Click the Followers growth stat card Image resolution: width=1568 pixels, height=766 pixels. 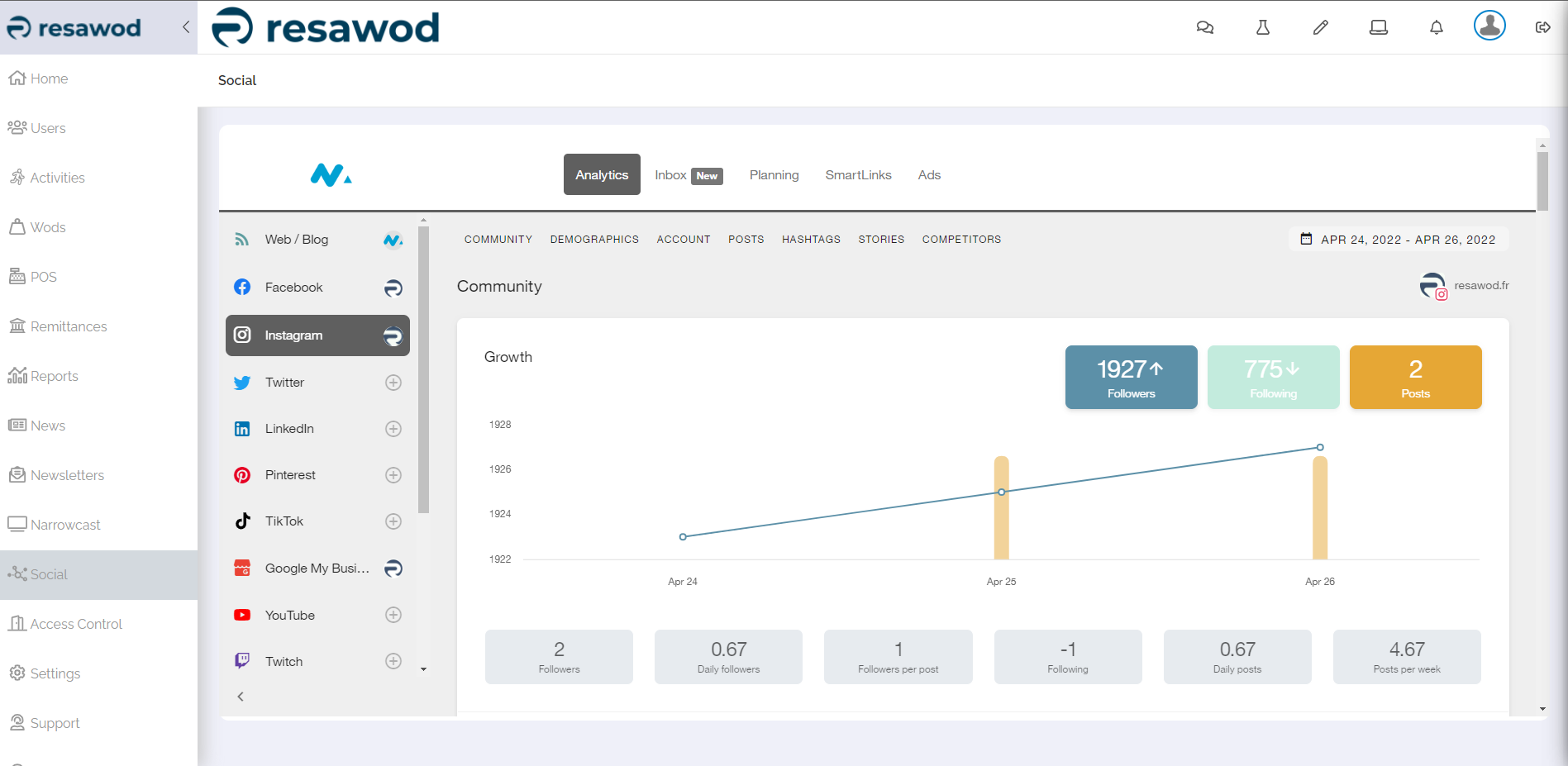(x=1131, y=377)
